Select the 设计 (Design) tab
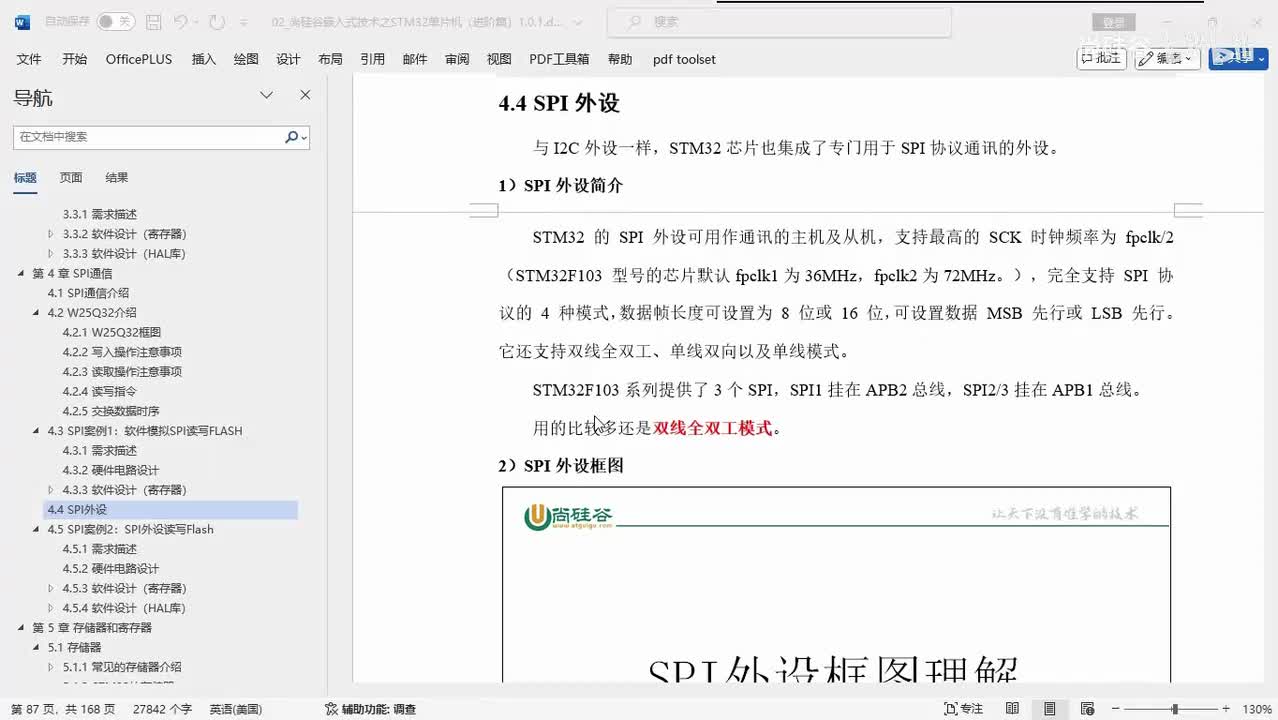 pos(288,59)
